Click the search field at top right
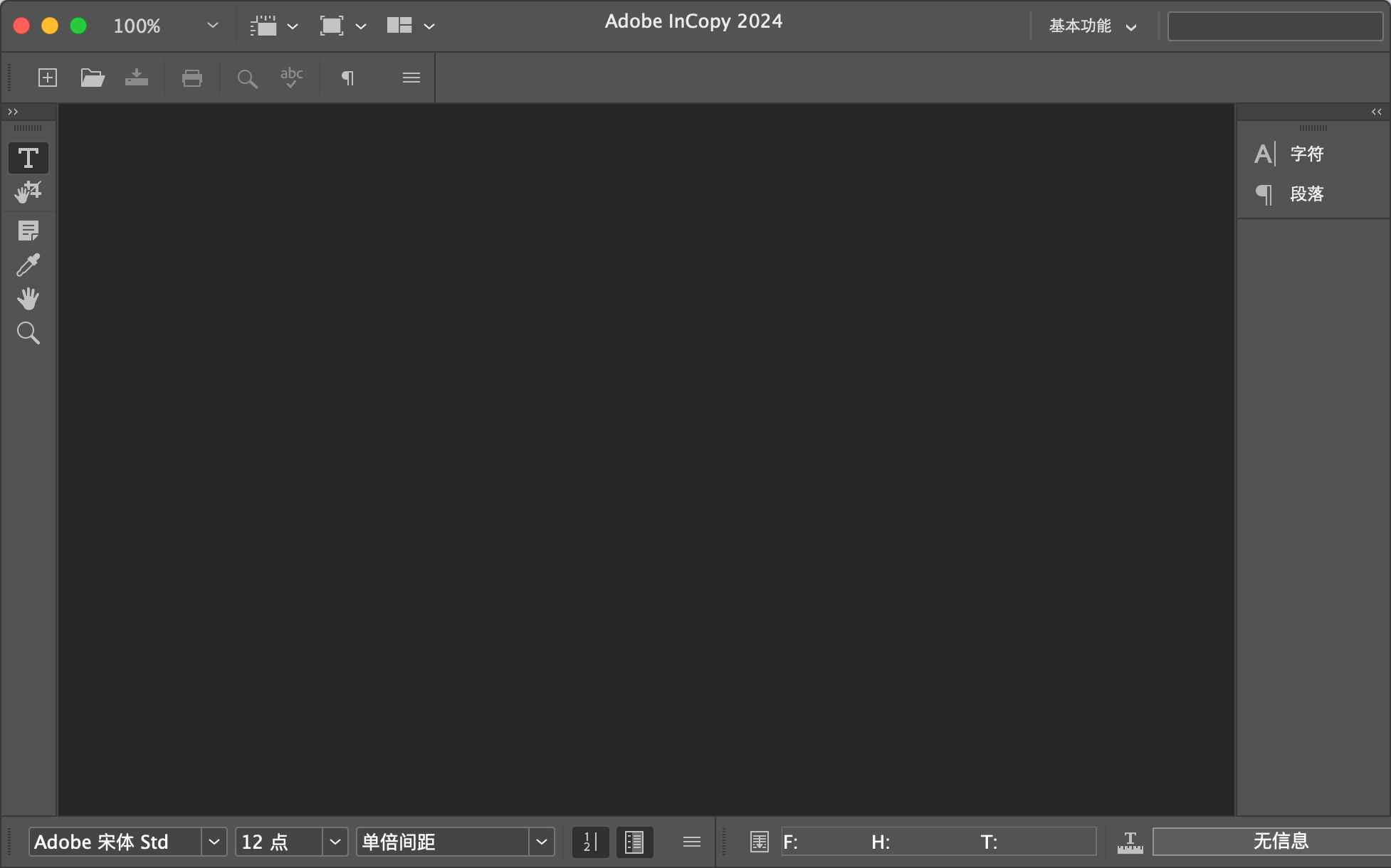1391x868 pixels. tap(1274, 26)
